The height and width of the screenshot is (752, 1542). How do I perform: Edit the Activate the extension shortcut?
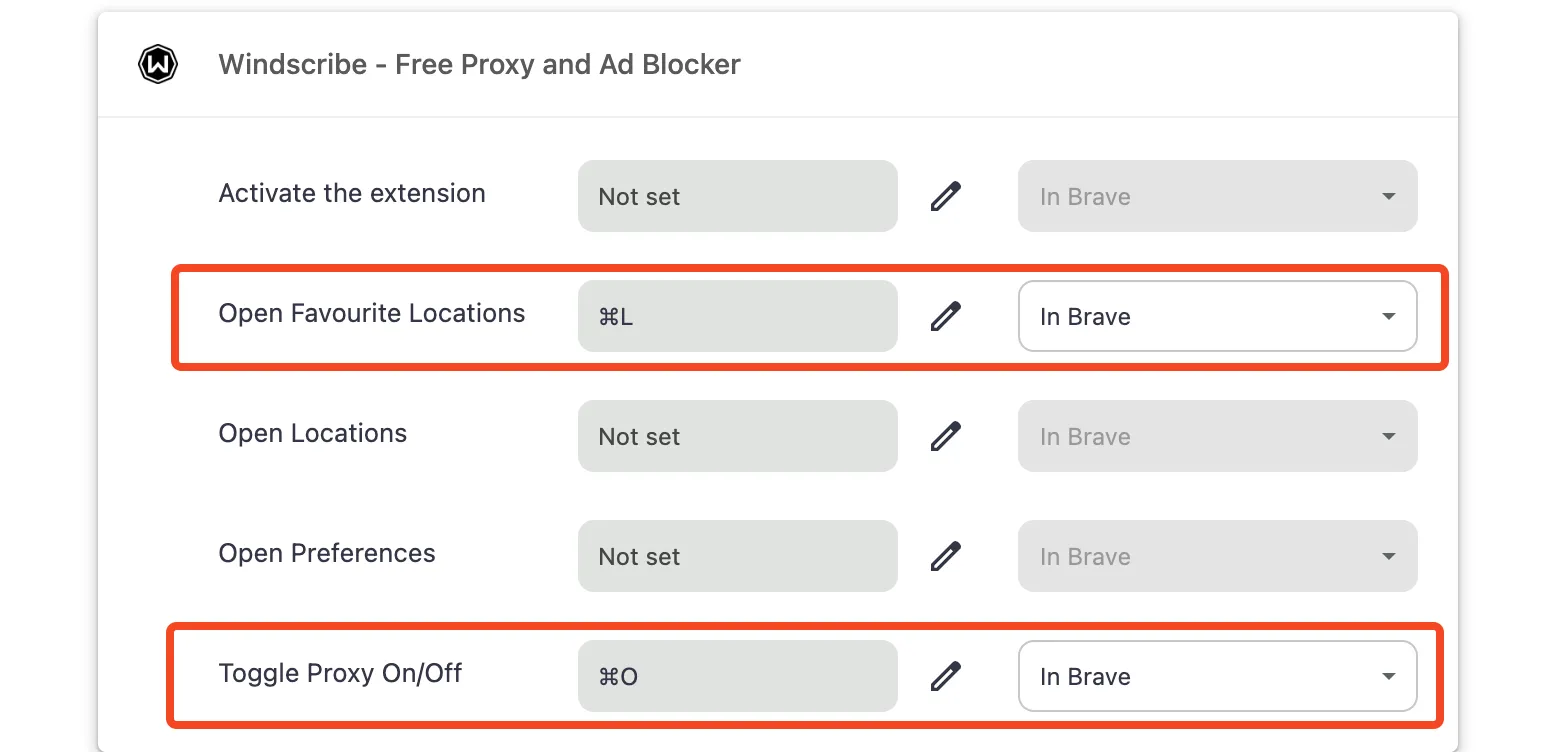(945, 196)
